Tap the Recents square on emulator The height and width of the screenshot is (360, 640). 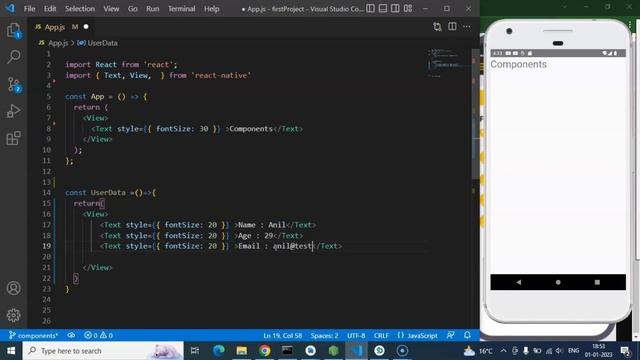(597, 282)
